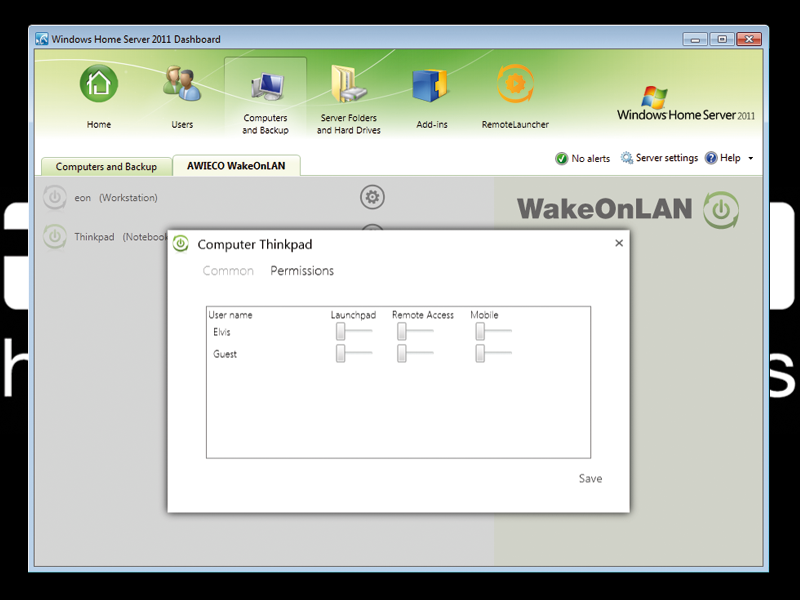Select user name Elvis in list
800x600 pixels.
[221, 332]
